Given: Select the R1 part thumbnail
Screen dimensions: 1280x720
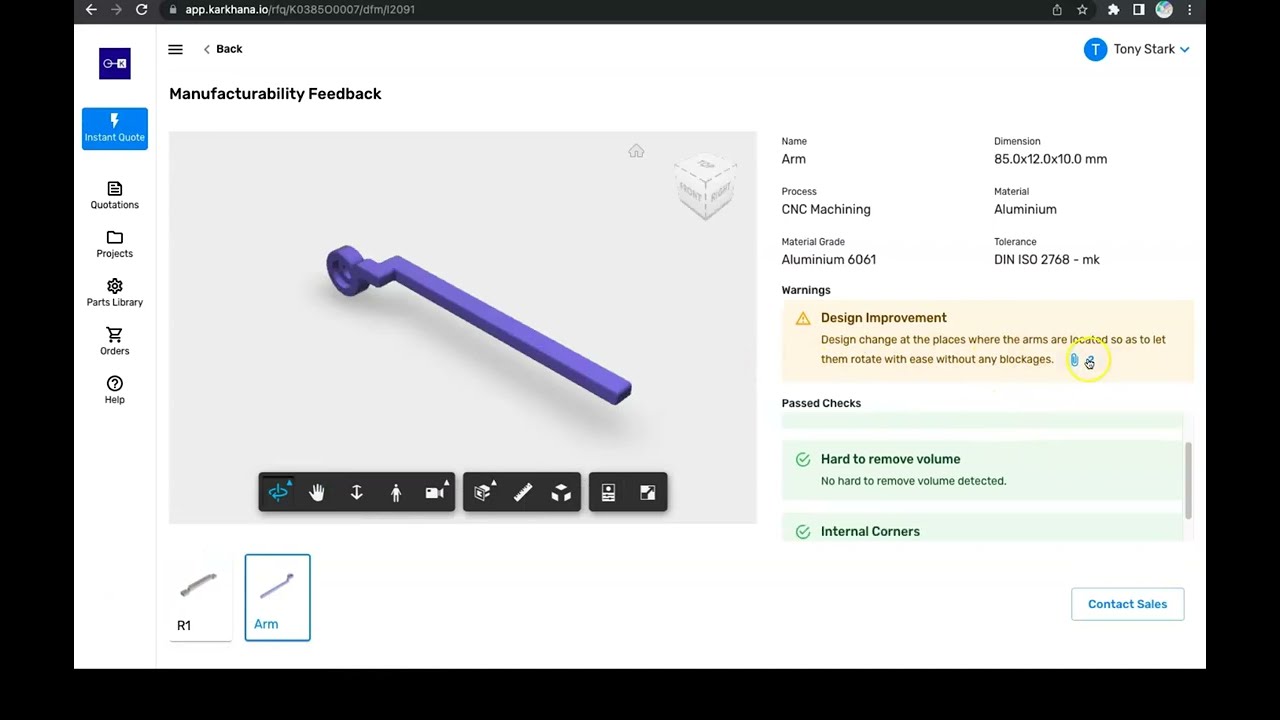Looking at the screenshot, I should pos(199,598).
